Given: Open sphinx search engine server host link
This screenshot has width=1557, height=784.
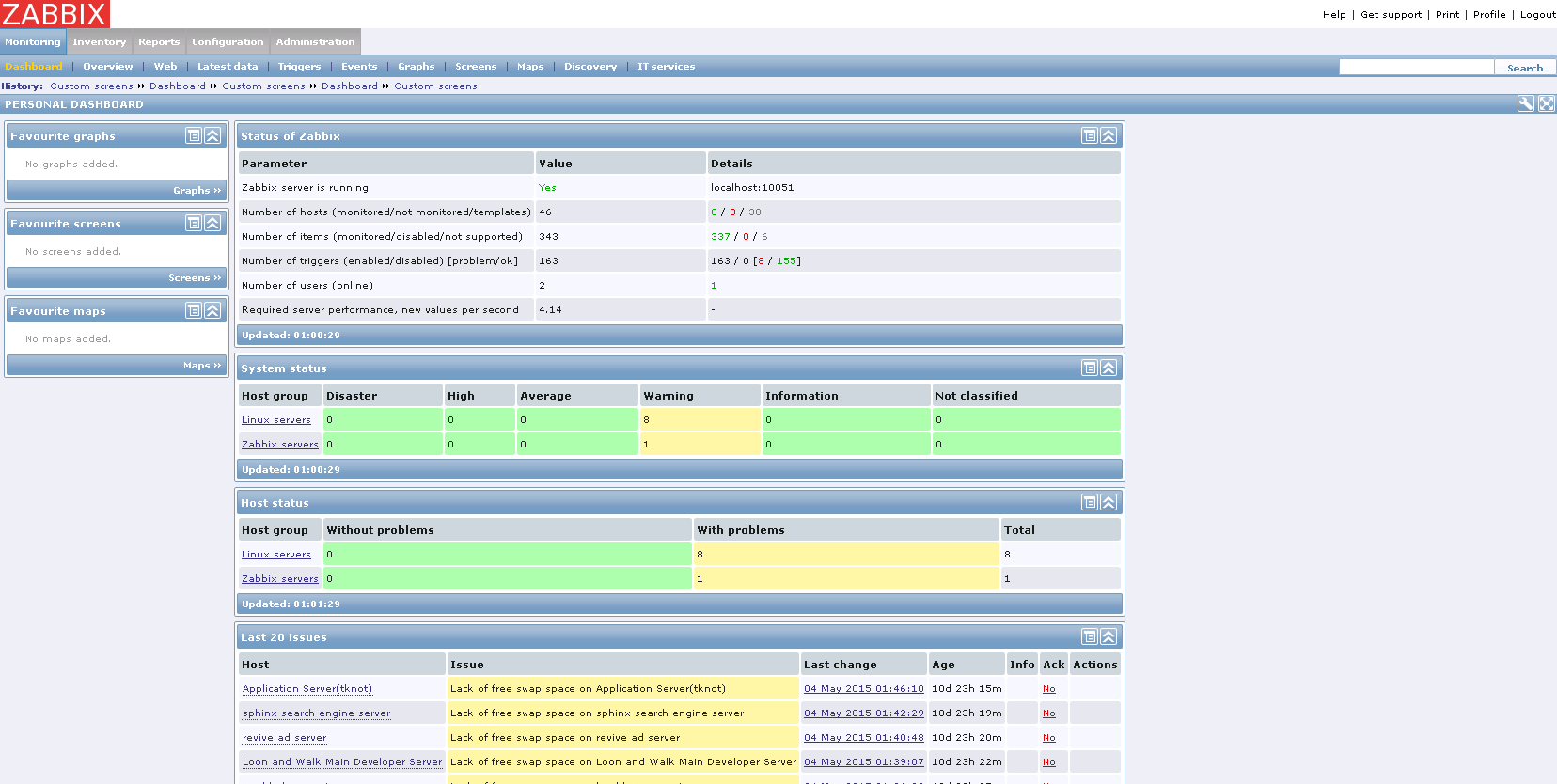Looking at the screenshot, I should coord(317,713).
